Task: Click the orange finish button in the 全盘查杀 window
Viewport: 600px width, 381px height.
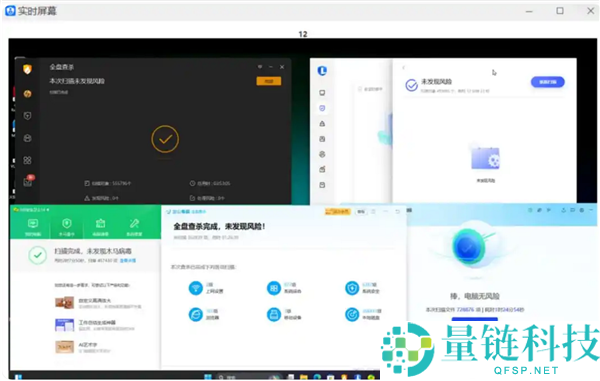Action: click(x=269, y=81)
